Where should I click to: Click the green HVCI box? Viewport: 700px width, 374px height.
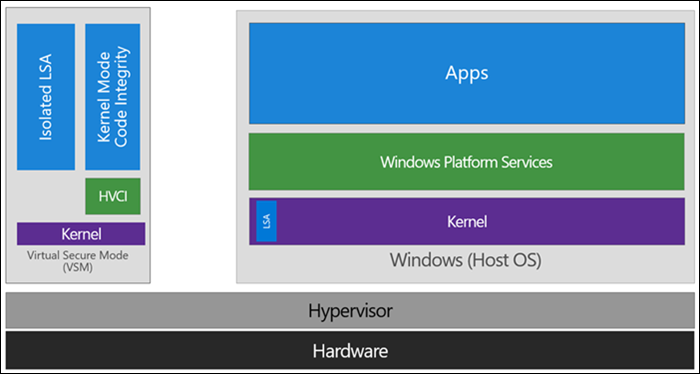pyautogui.click(x=113, y=196)
